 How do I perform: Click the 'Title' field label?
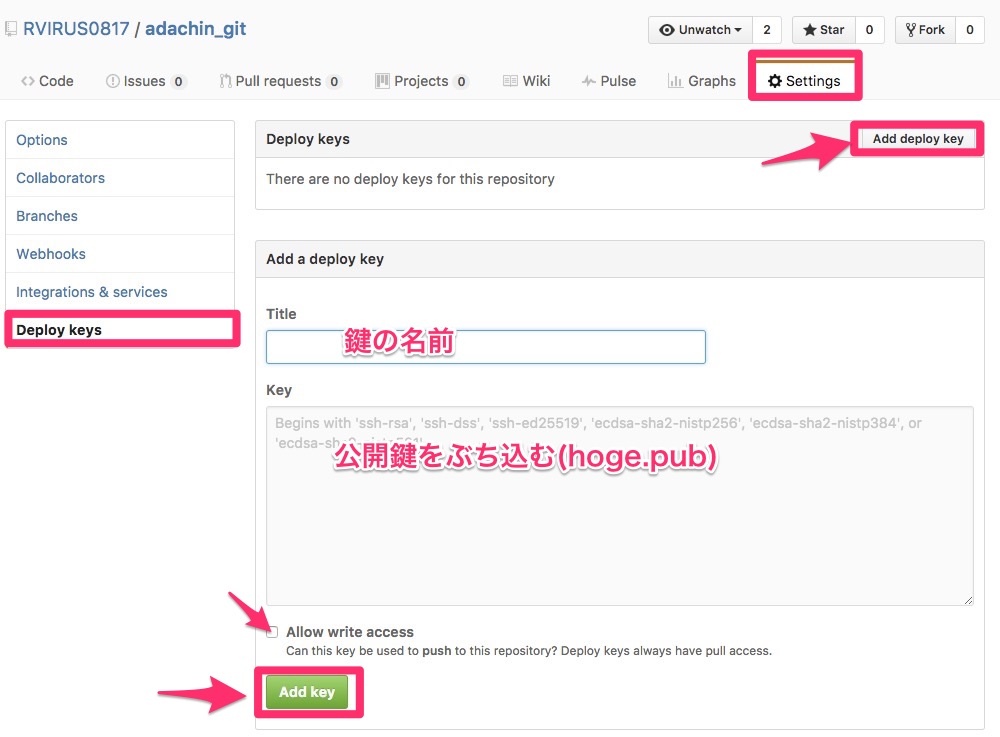pos(281,314)
